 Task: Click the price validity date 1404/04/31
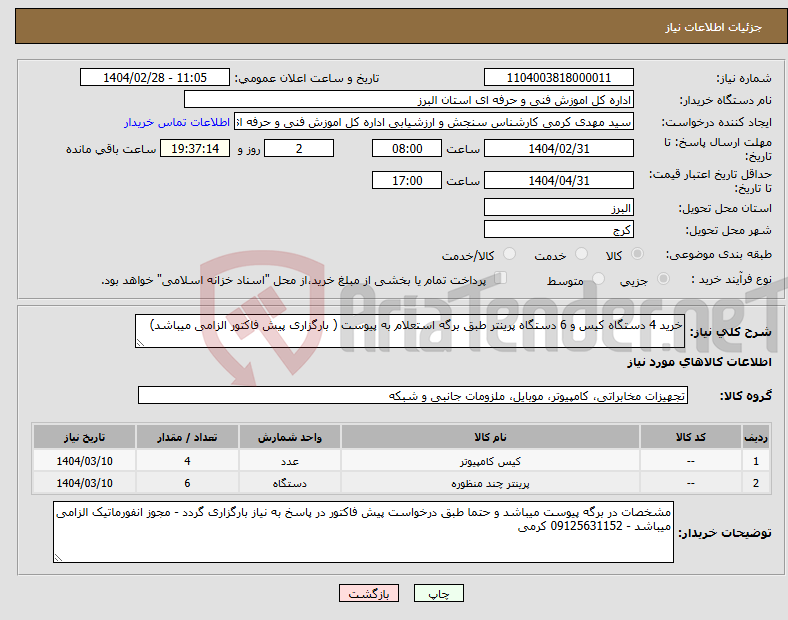[x=558, y=180]
